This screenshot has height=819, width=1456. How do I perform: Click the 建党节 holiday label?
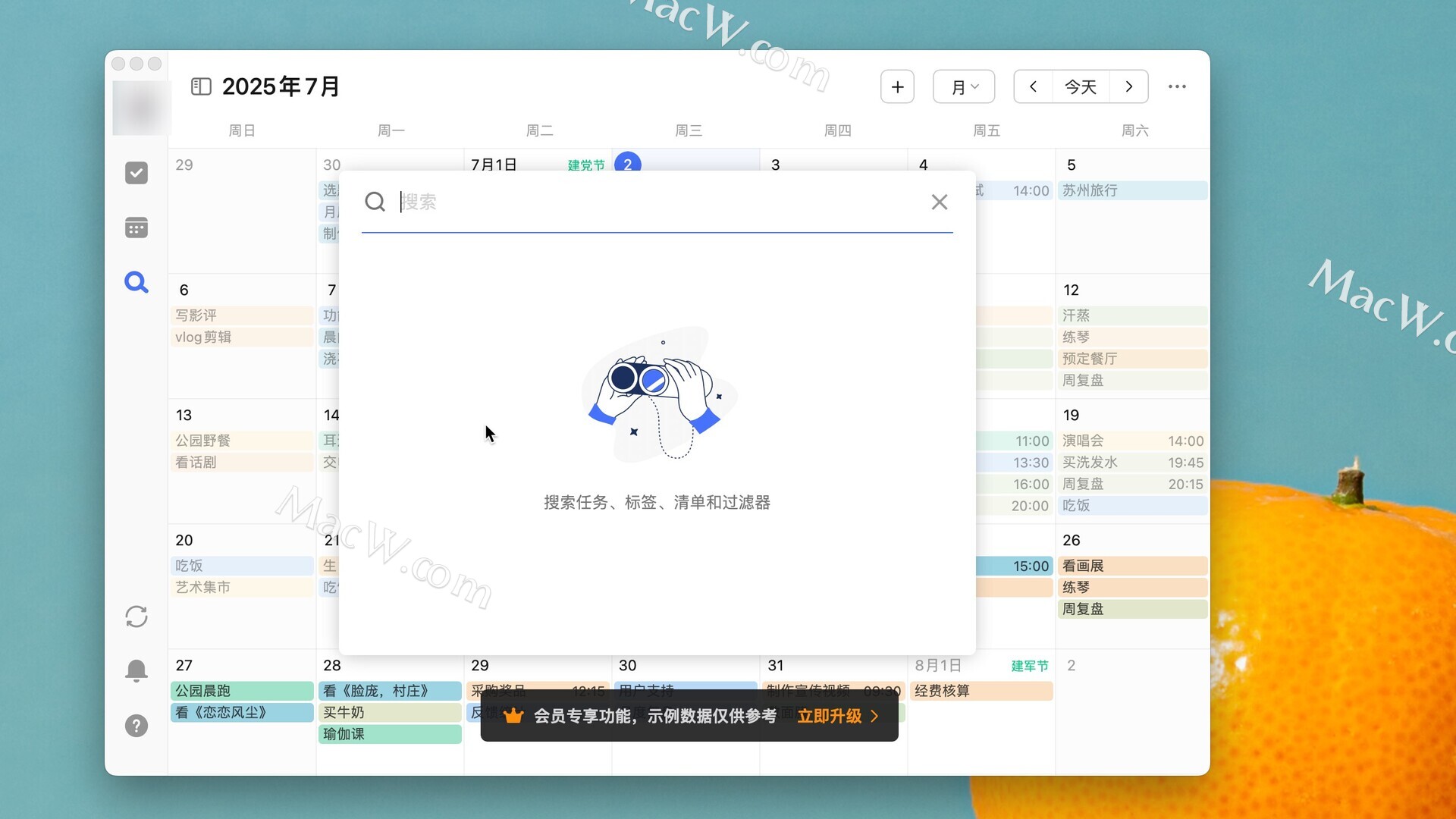(x=586, y=165)
